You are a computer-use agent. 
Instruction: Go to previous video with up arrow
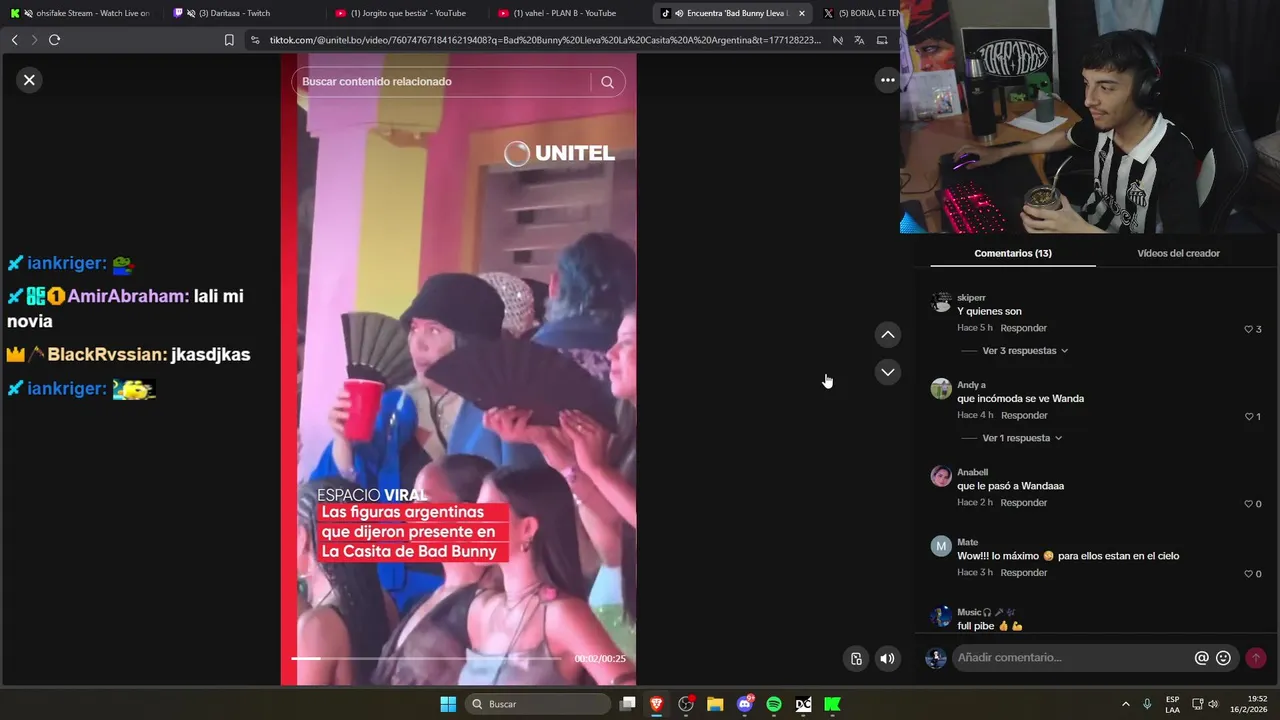tap(887, 334)
